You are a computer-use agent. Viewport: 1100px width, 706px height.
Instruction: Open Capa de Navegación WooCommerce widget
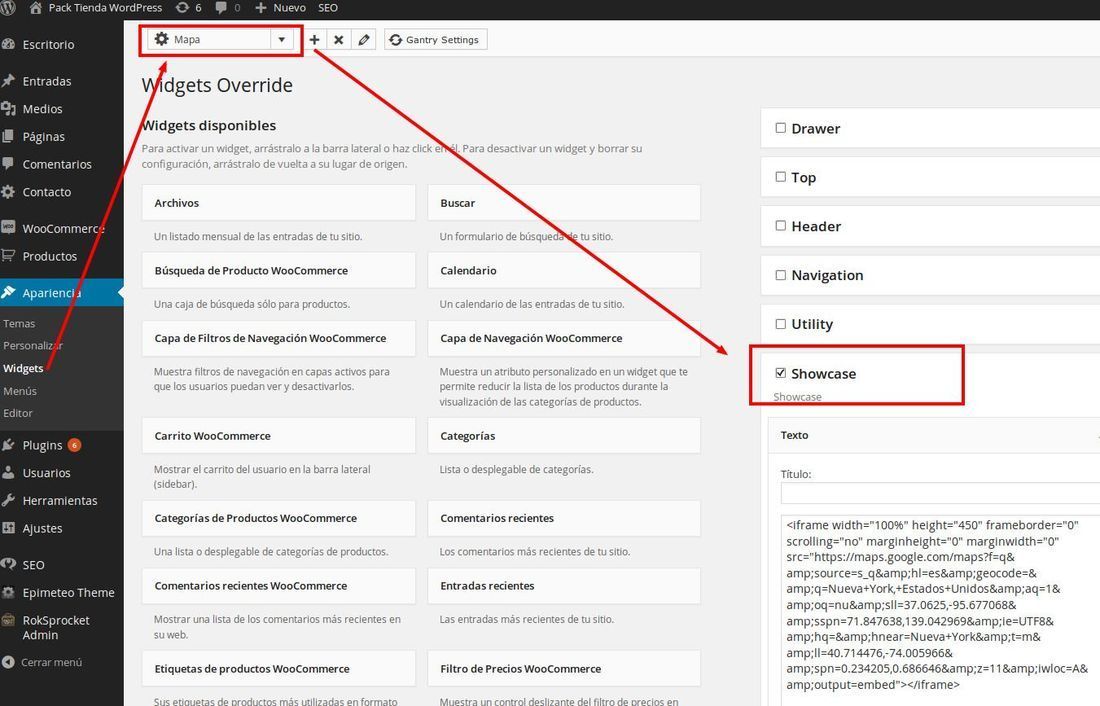564,338
